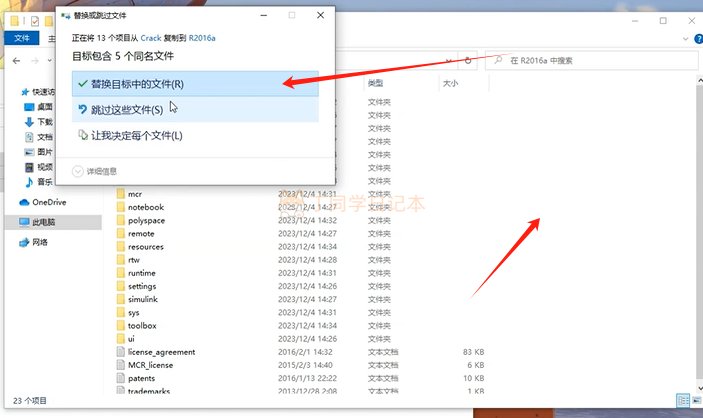Select OneDrive in the navigation pane
Viewport: 703px width, 418px height.
pos(48,202)
